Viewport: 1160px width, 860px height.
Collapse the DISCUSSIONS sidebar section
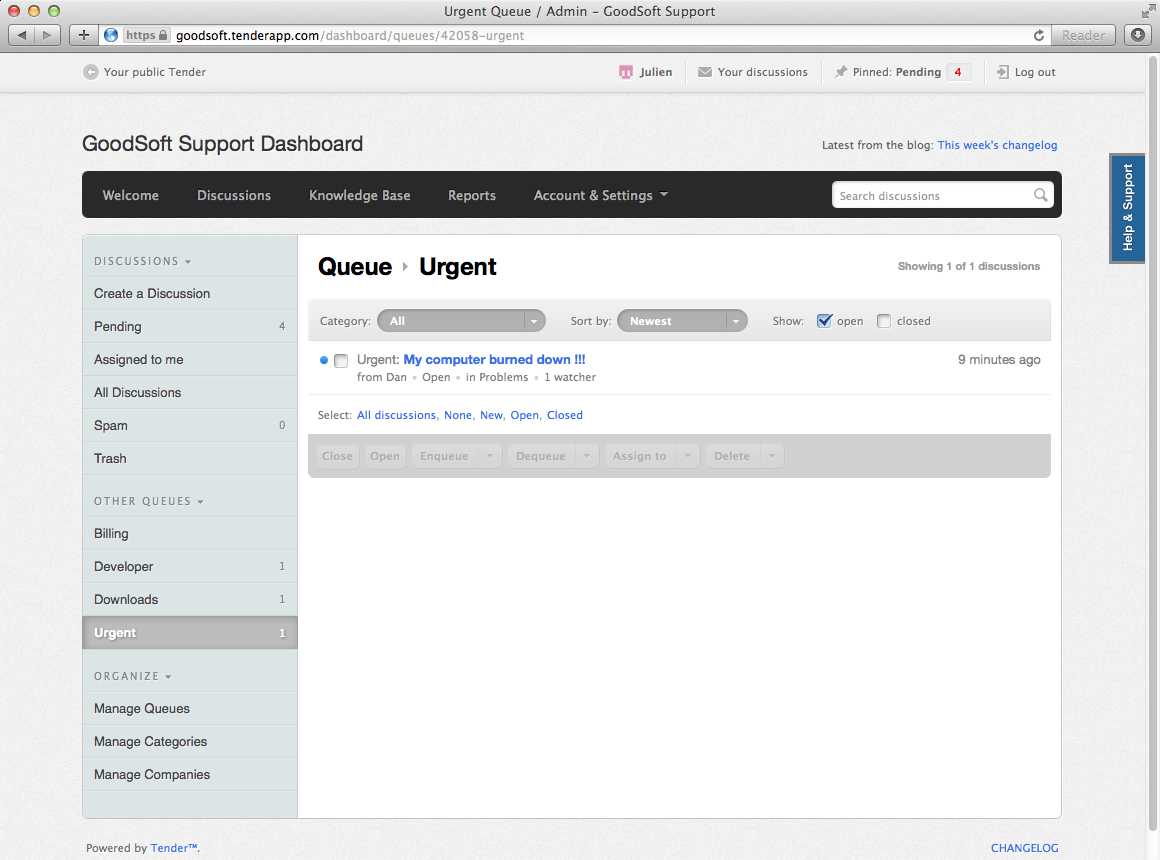coord(143,261)
